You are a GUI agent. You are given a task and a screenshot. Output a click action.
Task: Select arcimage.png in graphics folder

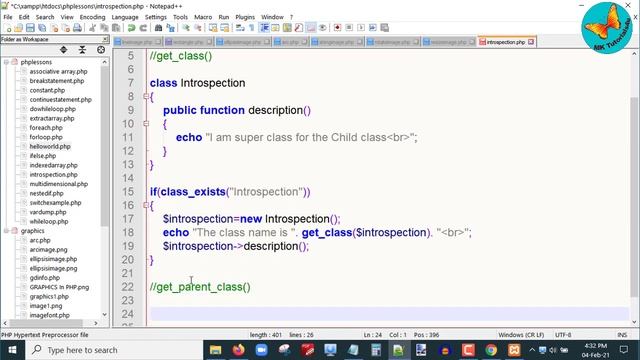[48, 250]
